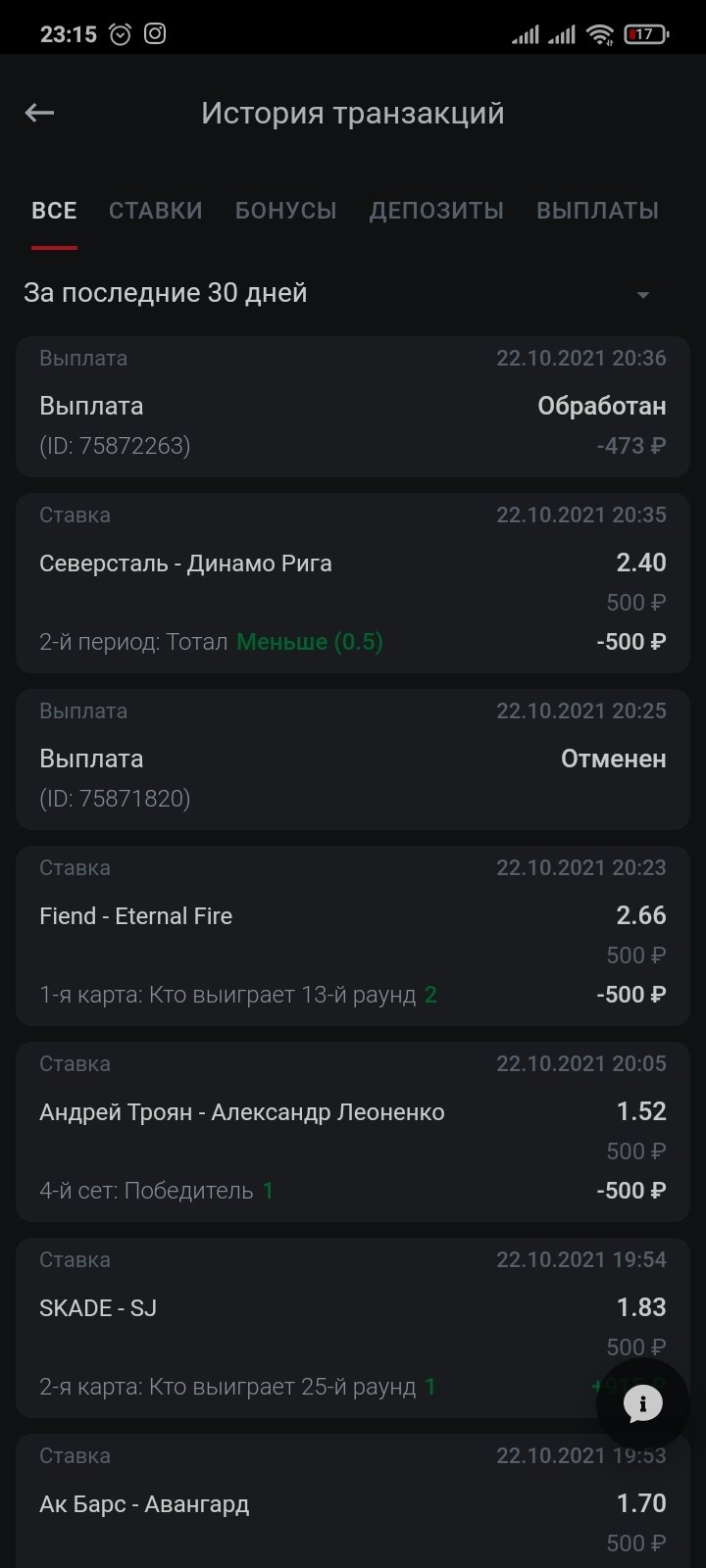Switch to the Бонусы tab
706x1568 pixels.
click(x=286, y=211)
